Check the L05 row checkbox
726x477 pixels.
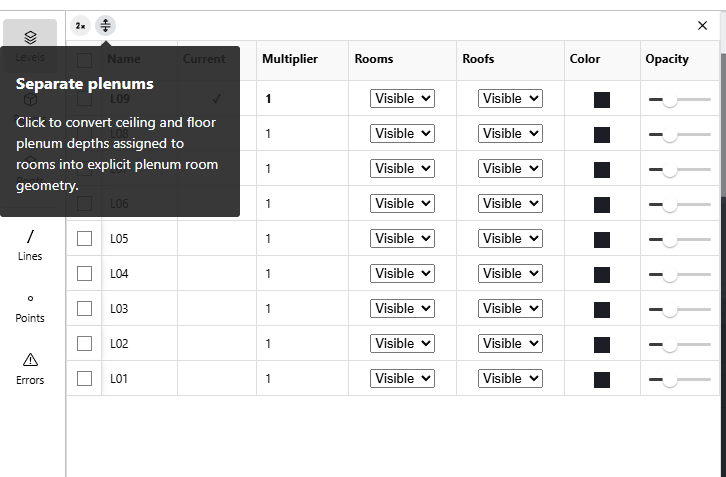(84, 238)
